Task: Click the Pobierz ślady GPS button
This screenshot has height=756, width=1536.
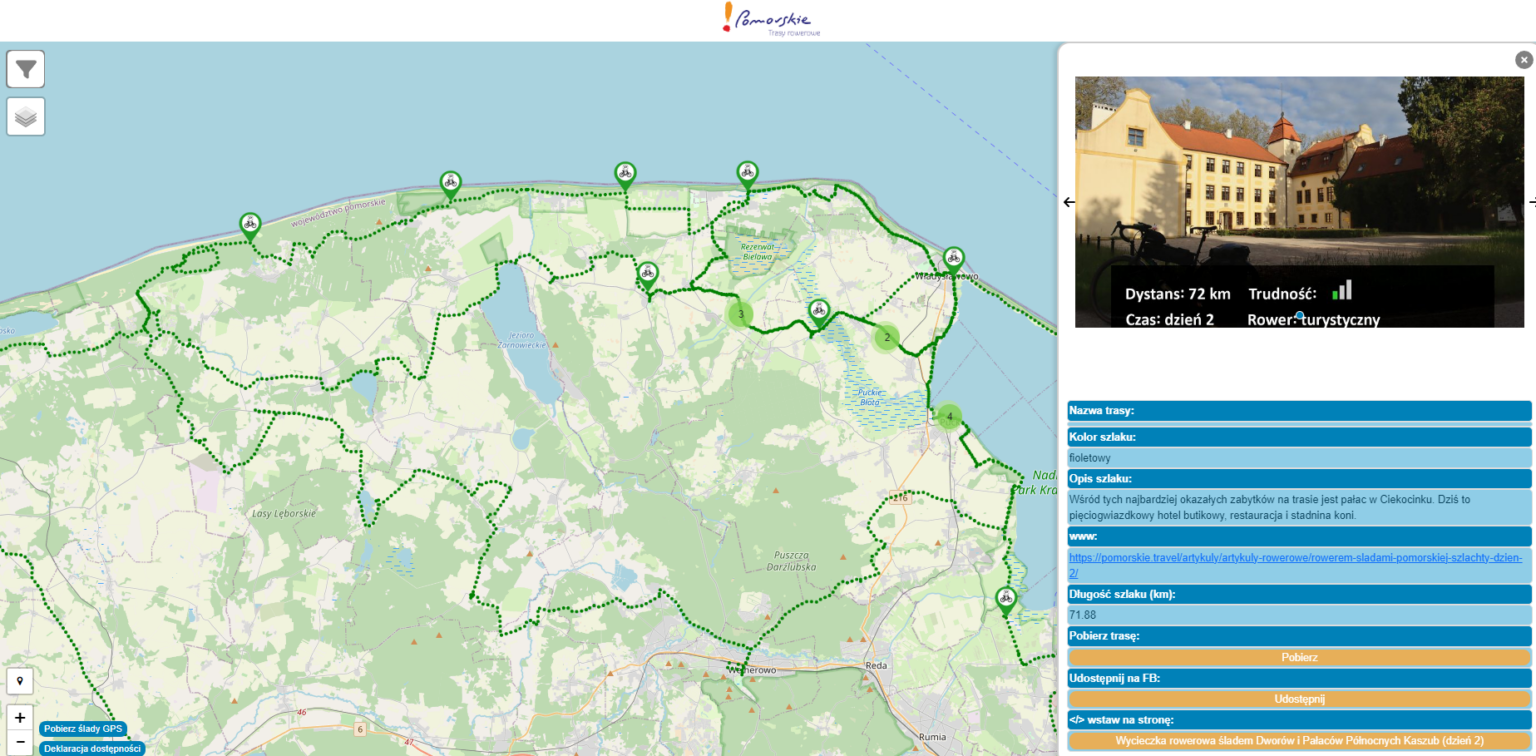Action: 83,729
